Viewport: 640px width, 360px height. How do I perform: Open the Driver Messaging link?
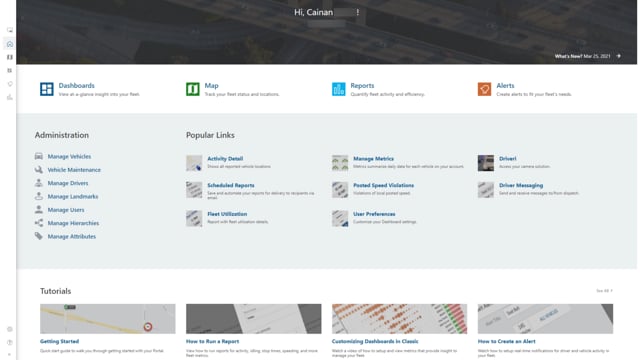click(x=521, y=185)
